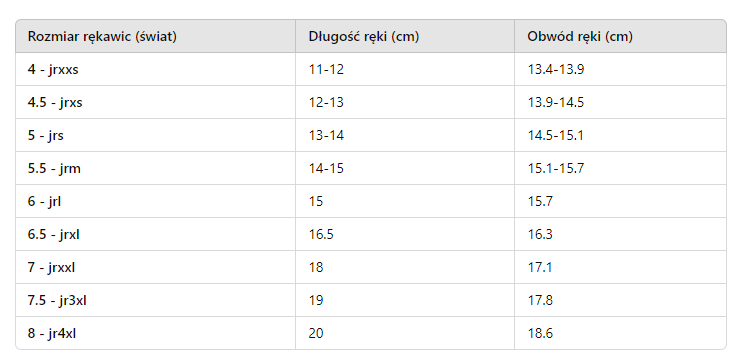Click circumference value '18.6'
Image resolution: width=734 pixels, height=361 pixels.
pyautogui.click(x=540, y=333)
